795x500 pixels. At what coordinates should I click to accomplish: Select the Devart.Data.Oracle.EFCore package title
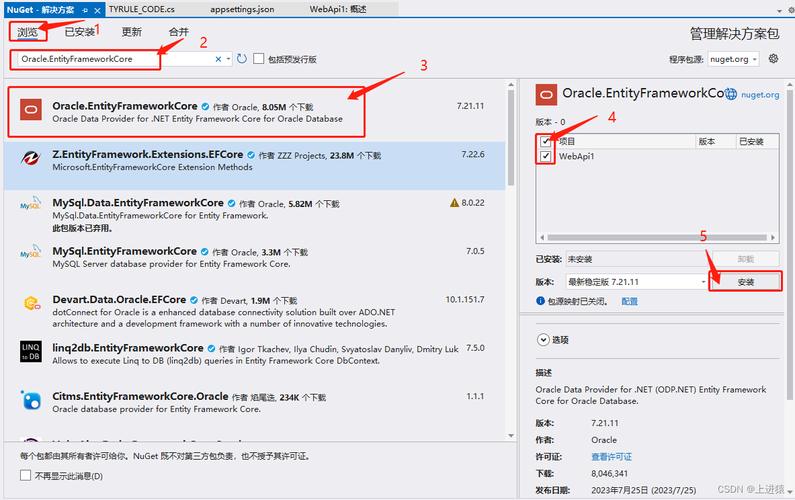(119, 299)
